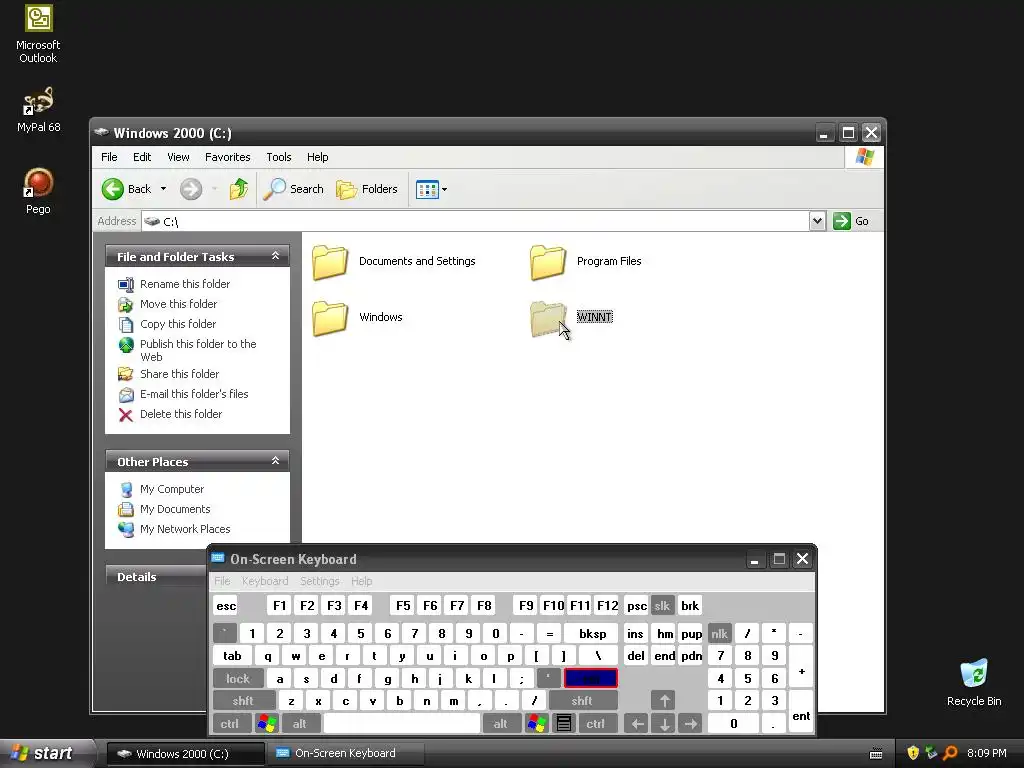This screenshot has width=1024, height=768.
Task: Open the Favorites menu
Action: 227,157
